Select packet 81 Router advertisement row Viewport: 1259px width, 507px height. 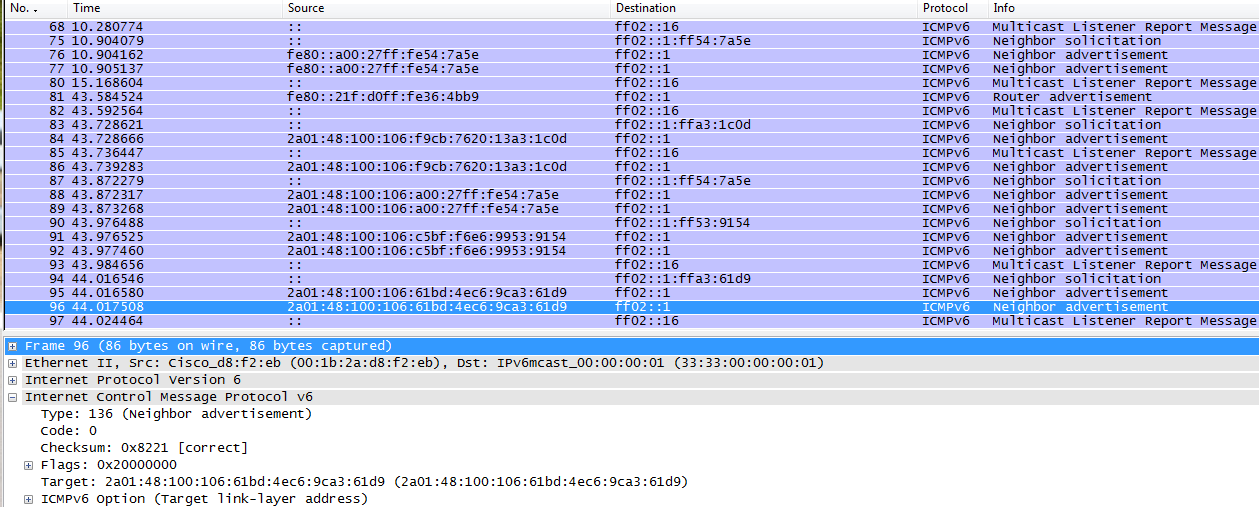pos(630,97)
